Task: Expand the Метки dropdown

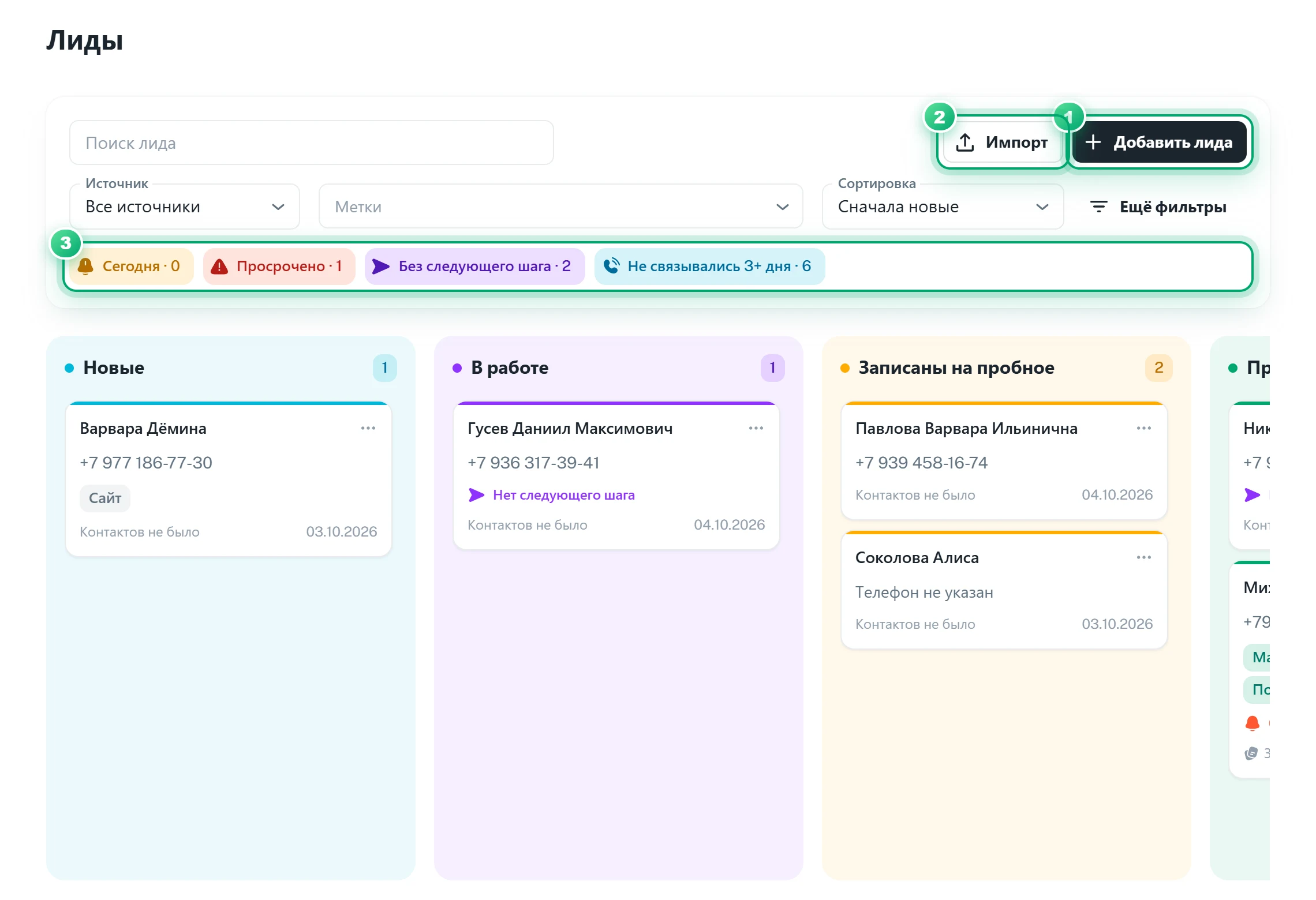Action: click(x=561, y=207)
